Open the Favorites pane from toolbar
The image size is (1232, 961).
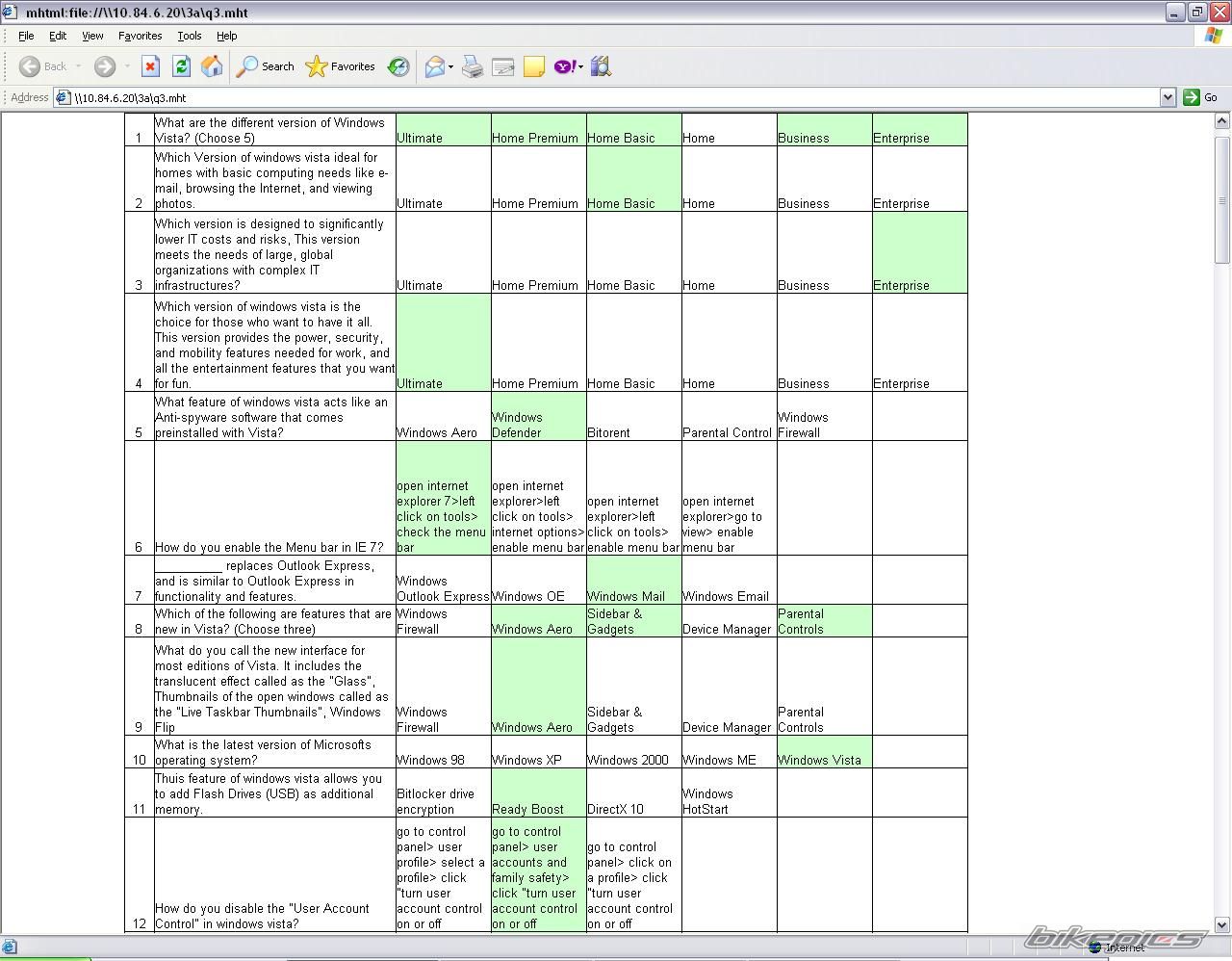pyautogui.click(x=340, y=66)
